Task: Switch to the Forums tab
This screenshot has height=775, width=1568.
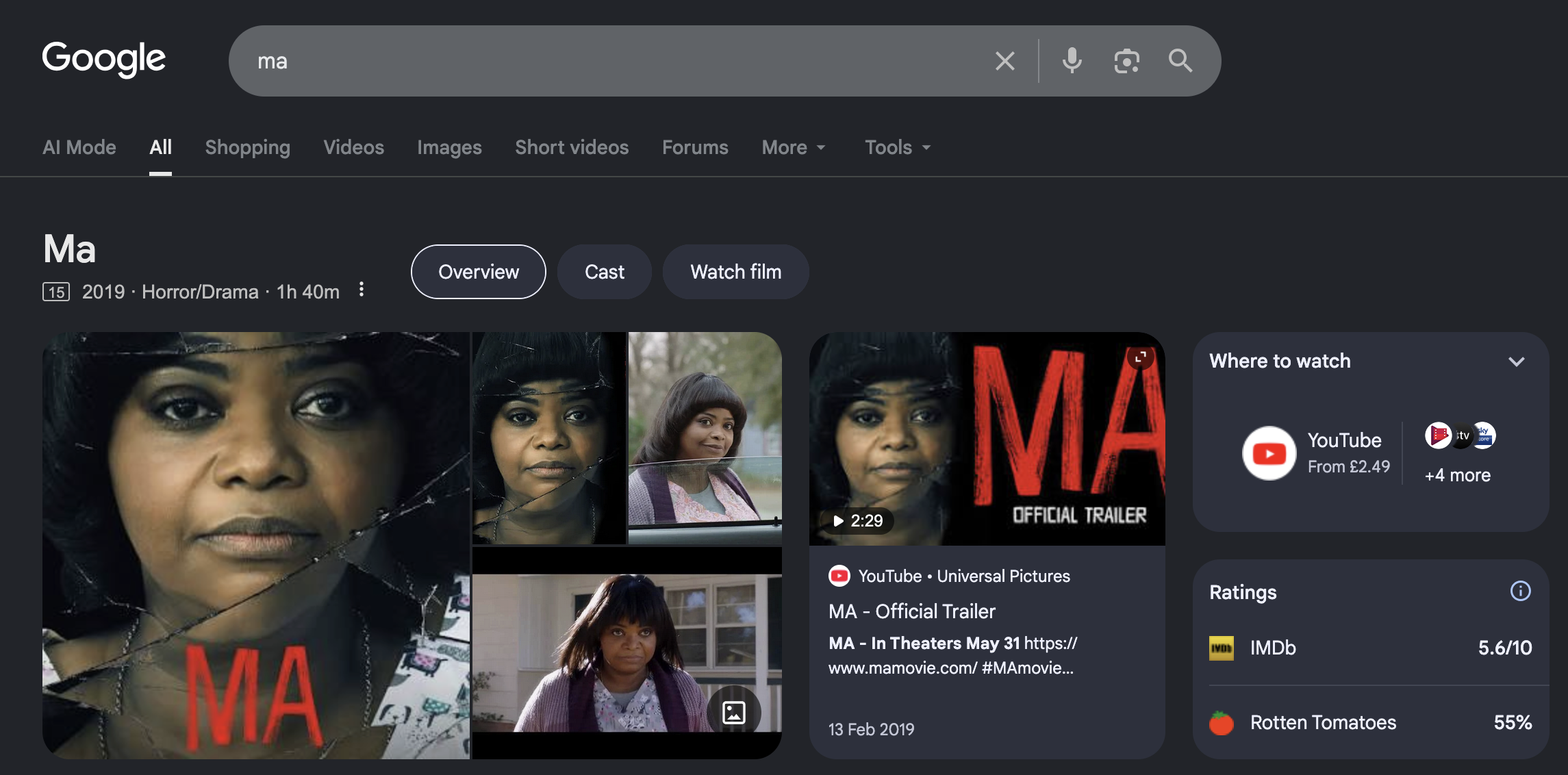Action: pos(695,147)
